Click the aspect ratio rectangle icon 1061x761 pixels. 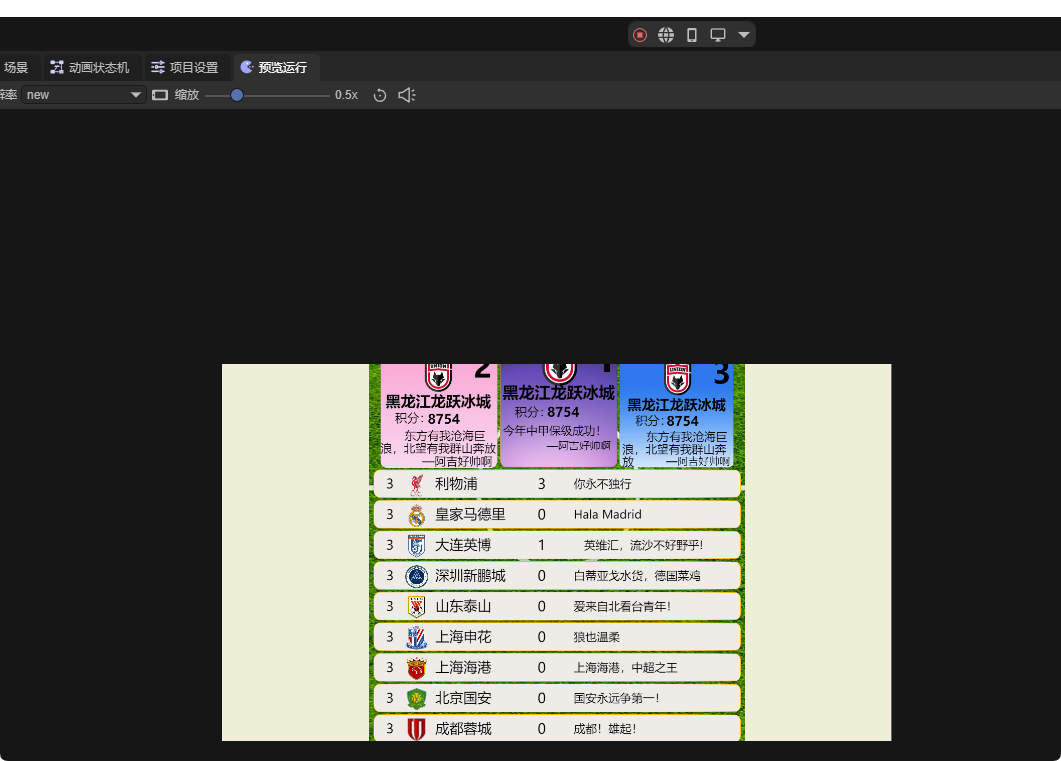tap(160, 95)
